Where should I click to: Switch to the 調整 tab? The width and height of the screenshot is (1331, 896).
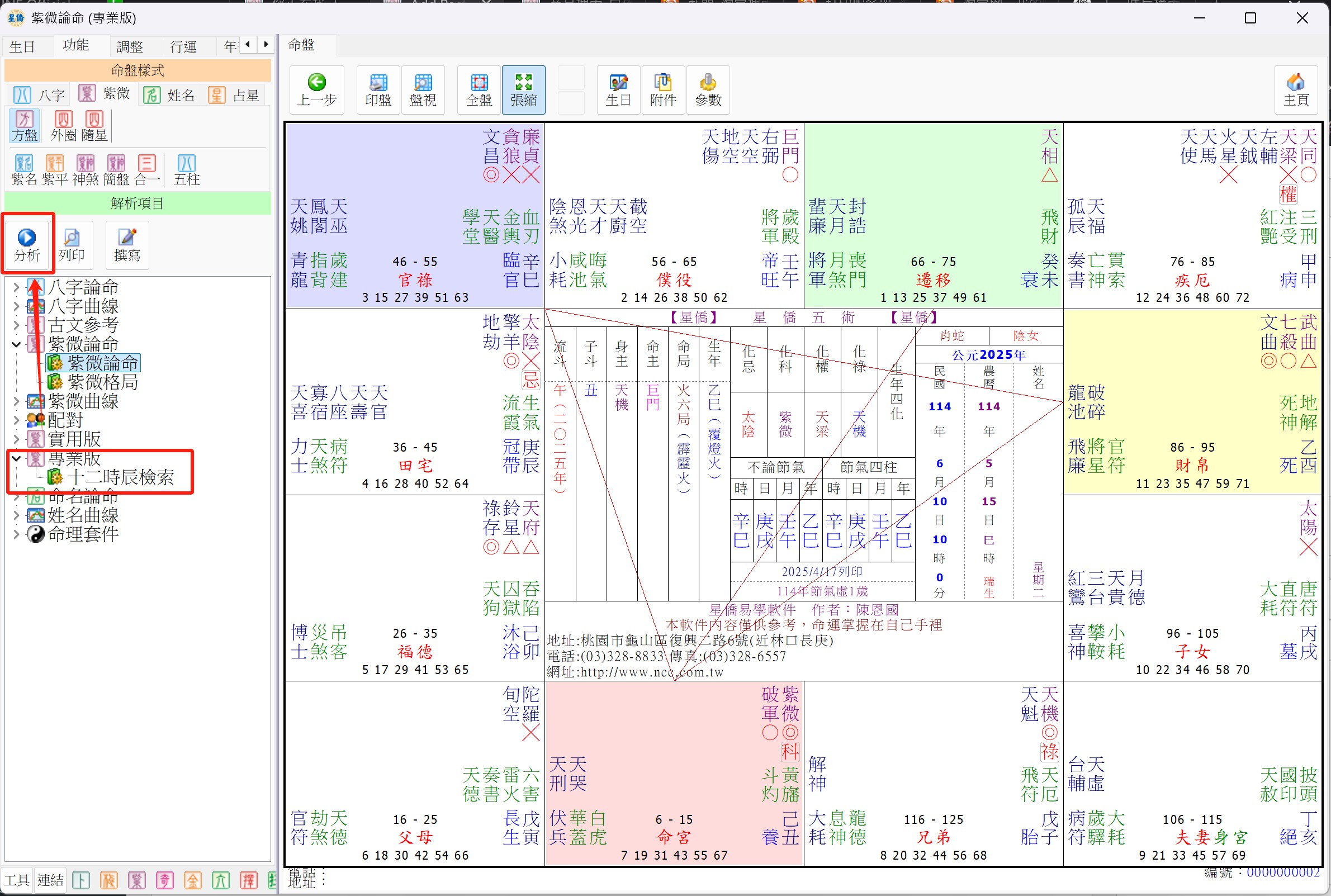pyautogui.click(x=130, y=46)
